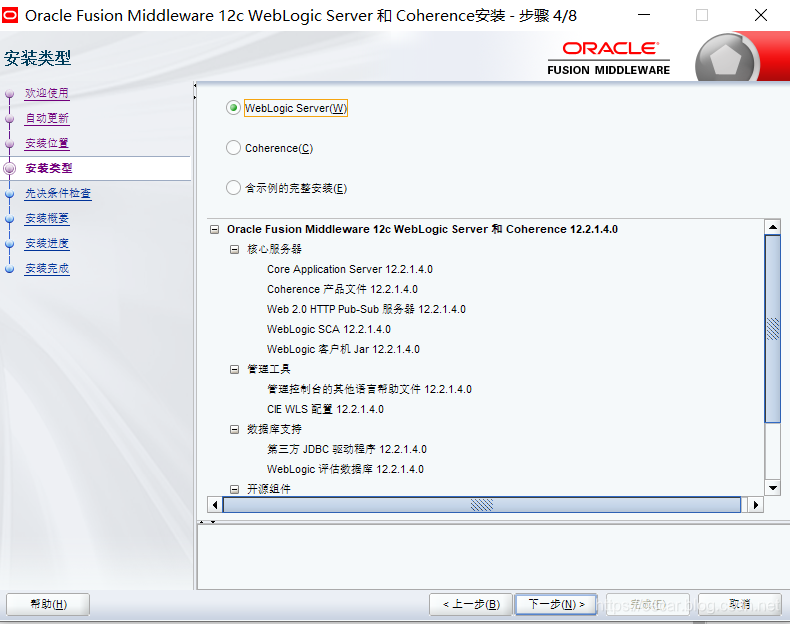Proceed with 下一步(N) button
Viewport: 790px width, 624px height.
click(x=556, y=604)
